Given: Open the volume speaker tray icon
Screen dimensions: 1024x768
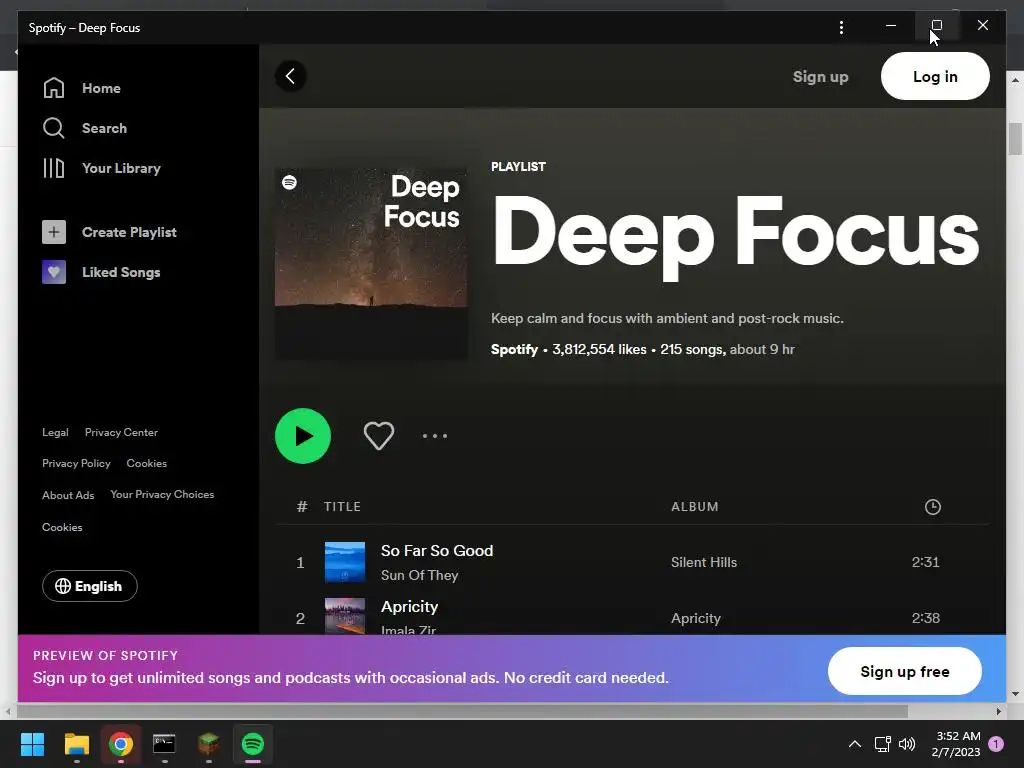Looking at the screenshot, I should click(907, 744).
